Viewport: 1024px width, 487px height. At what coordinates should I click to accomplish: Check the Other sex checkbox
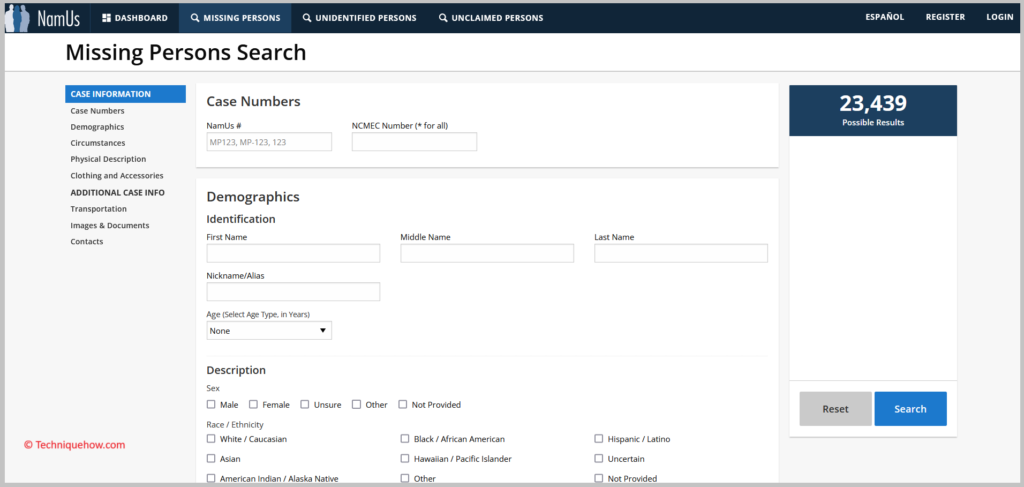point(356,405)
